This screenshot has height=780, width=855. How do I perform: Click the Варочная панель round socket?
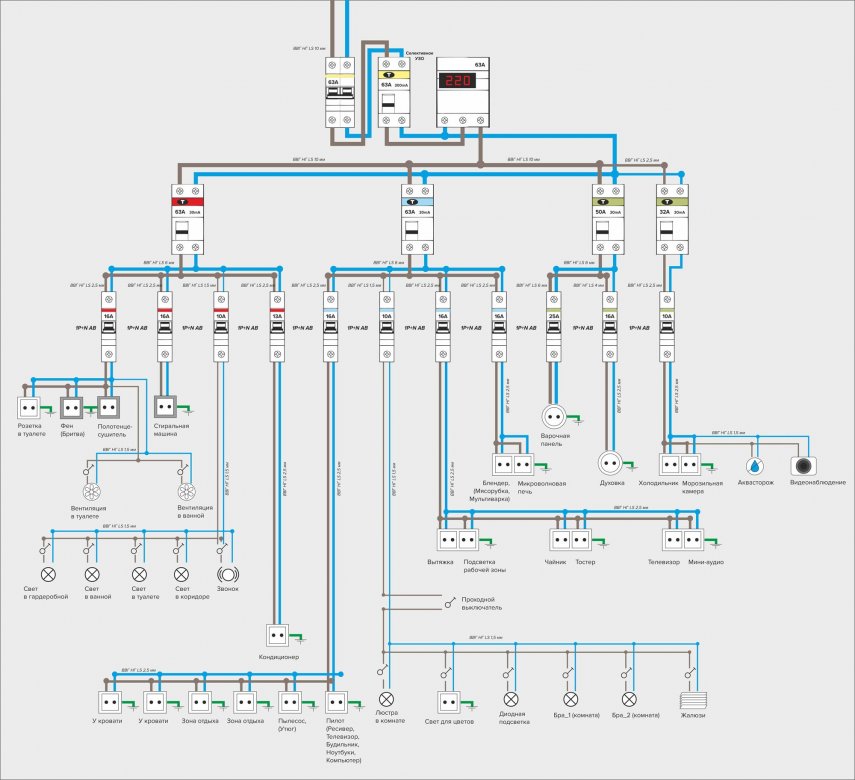554,416
